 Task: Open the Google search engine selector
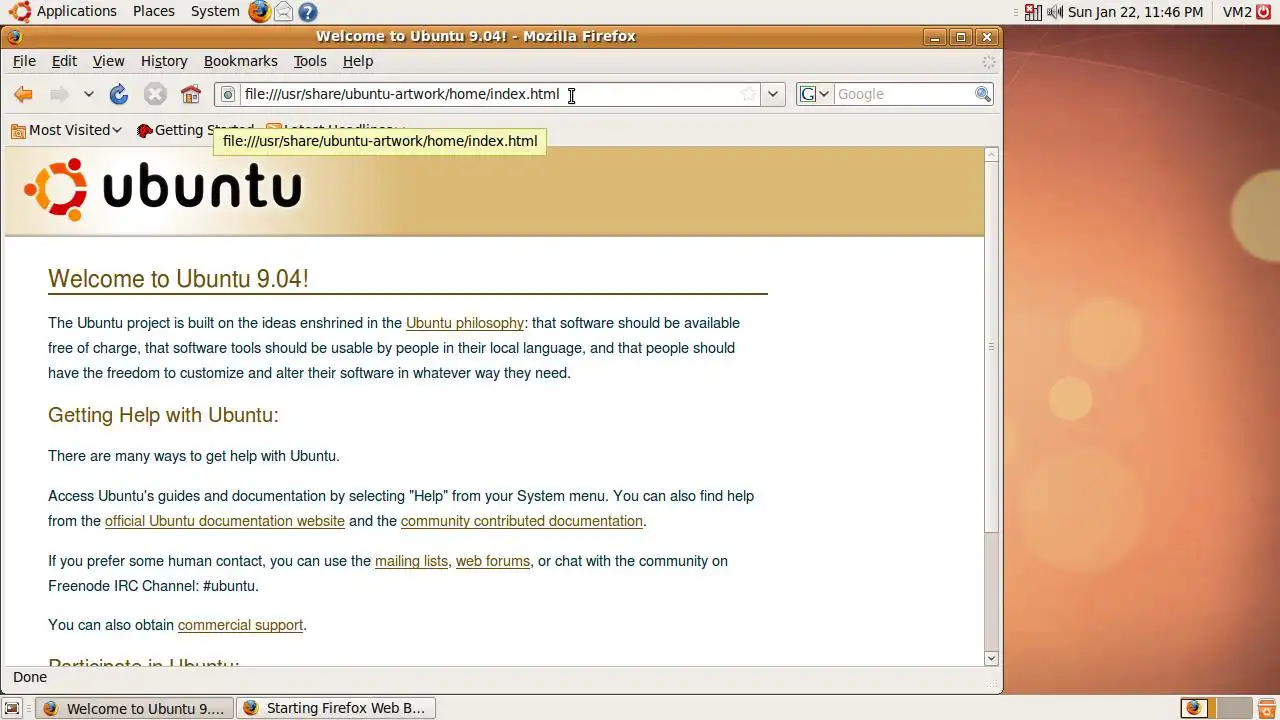[x=815, y=94]
